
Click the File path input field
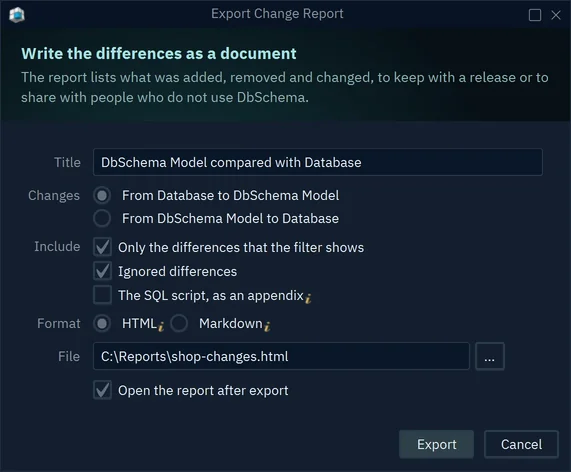(x=281, y=356)
